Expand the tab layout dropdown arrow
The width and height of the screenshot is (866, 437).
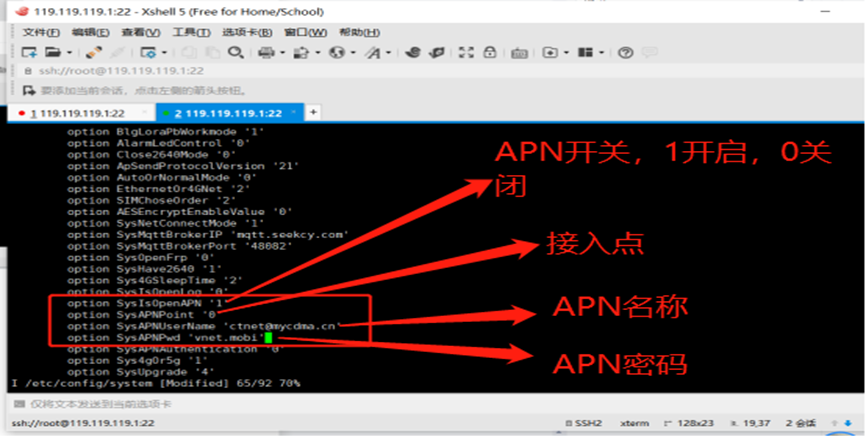pos(601,53)
